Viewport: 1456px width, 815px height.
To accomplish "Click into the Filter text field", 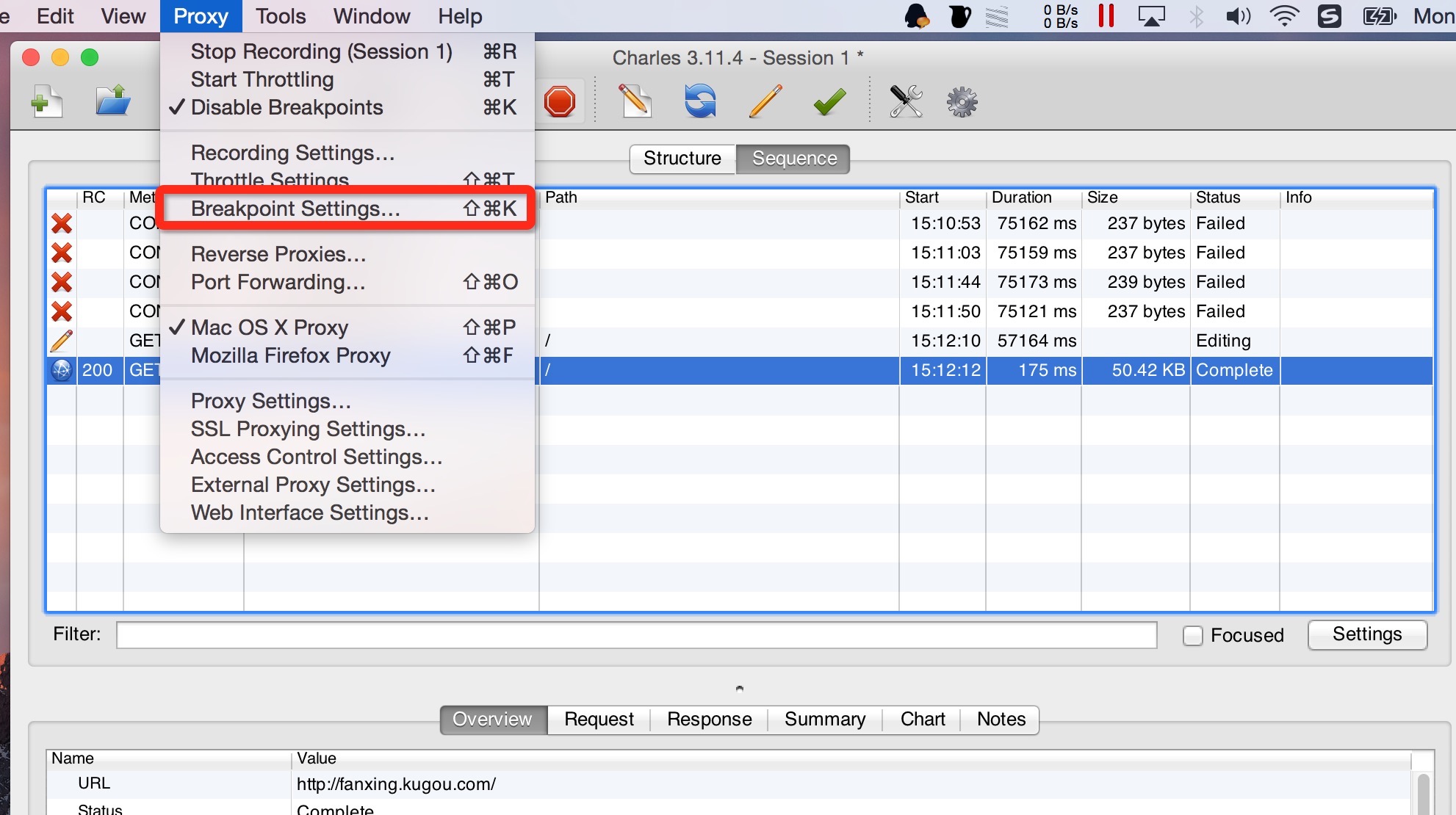I will 636,635.
